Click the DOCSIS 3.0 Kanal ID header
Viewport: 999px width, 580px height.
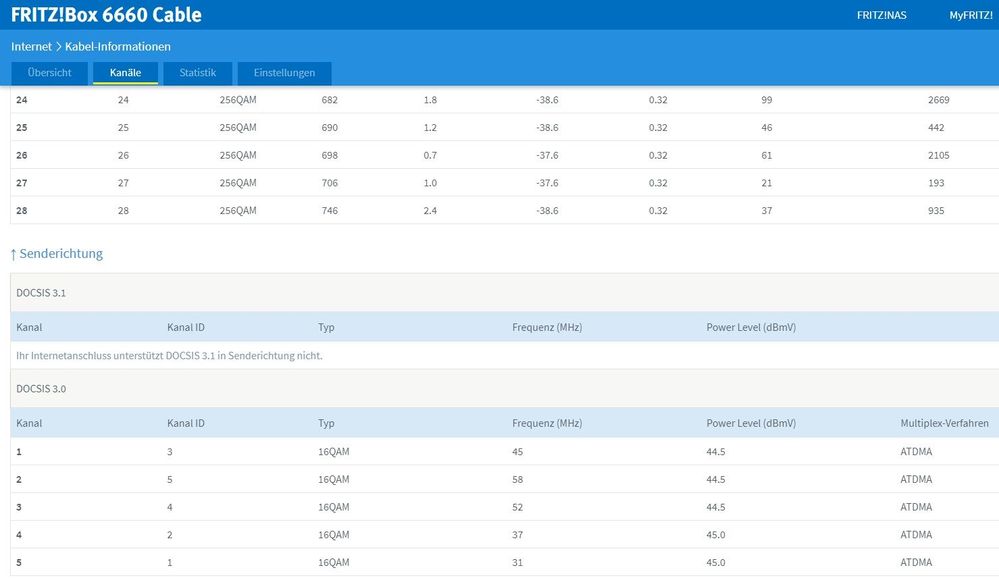185,423
